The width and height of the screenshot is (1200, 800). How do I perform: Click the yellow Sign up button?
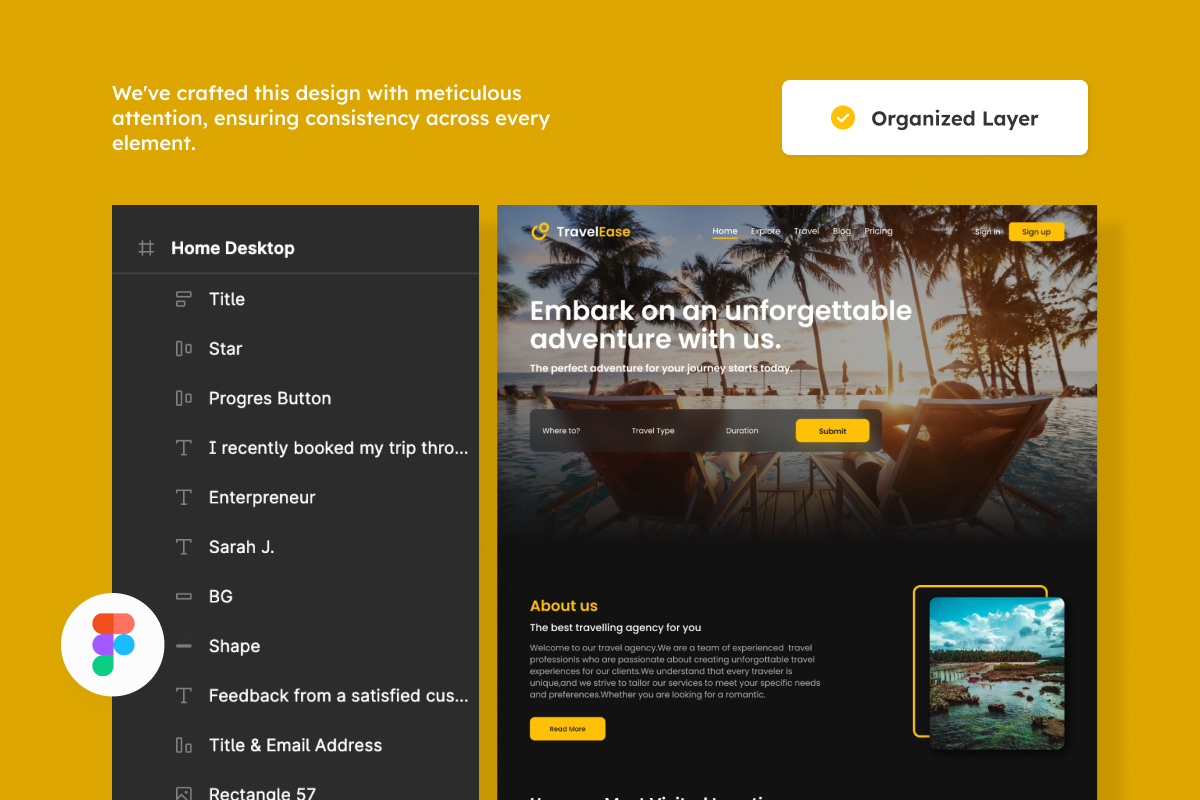pos(1036,232)
